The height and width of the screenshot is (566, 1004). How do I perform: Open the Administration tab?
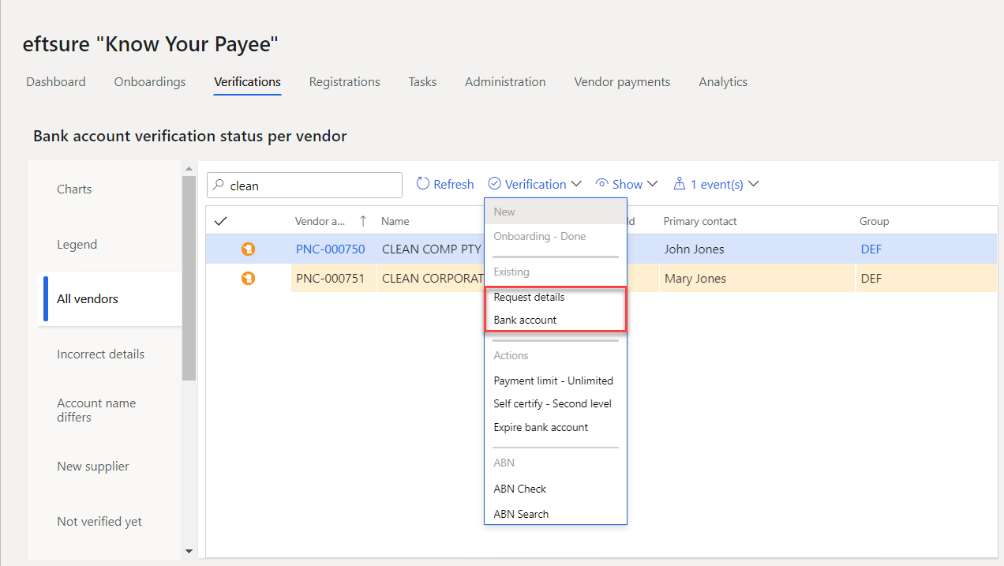(x=505, y=82)
